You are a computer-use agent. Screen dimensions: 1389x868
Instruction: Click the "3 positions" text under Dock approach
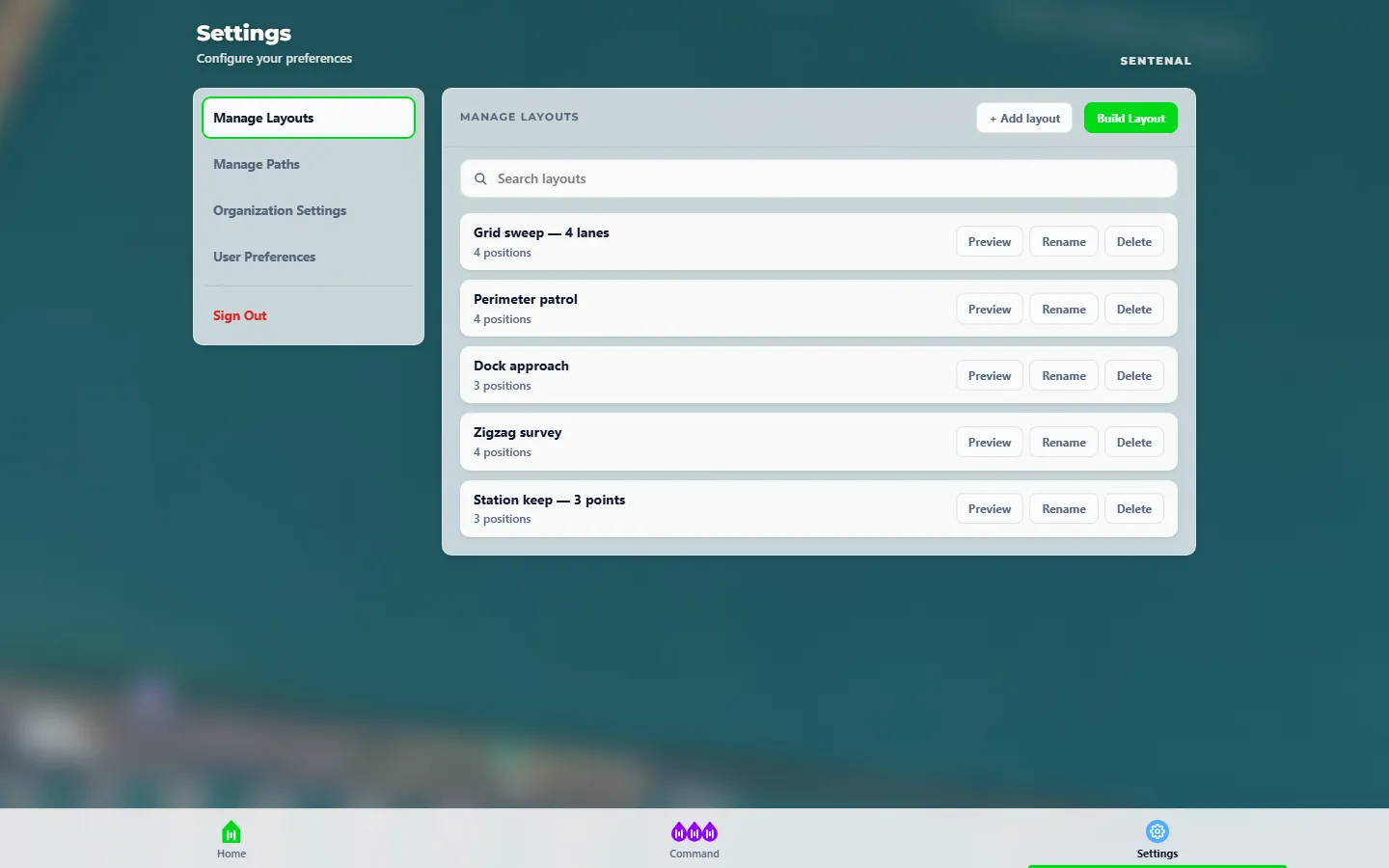[503, 386]
